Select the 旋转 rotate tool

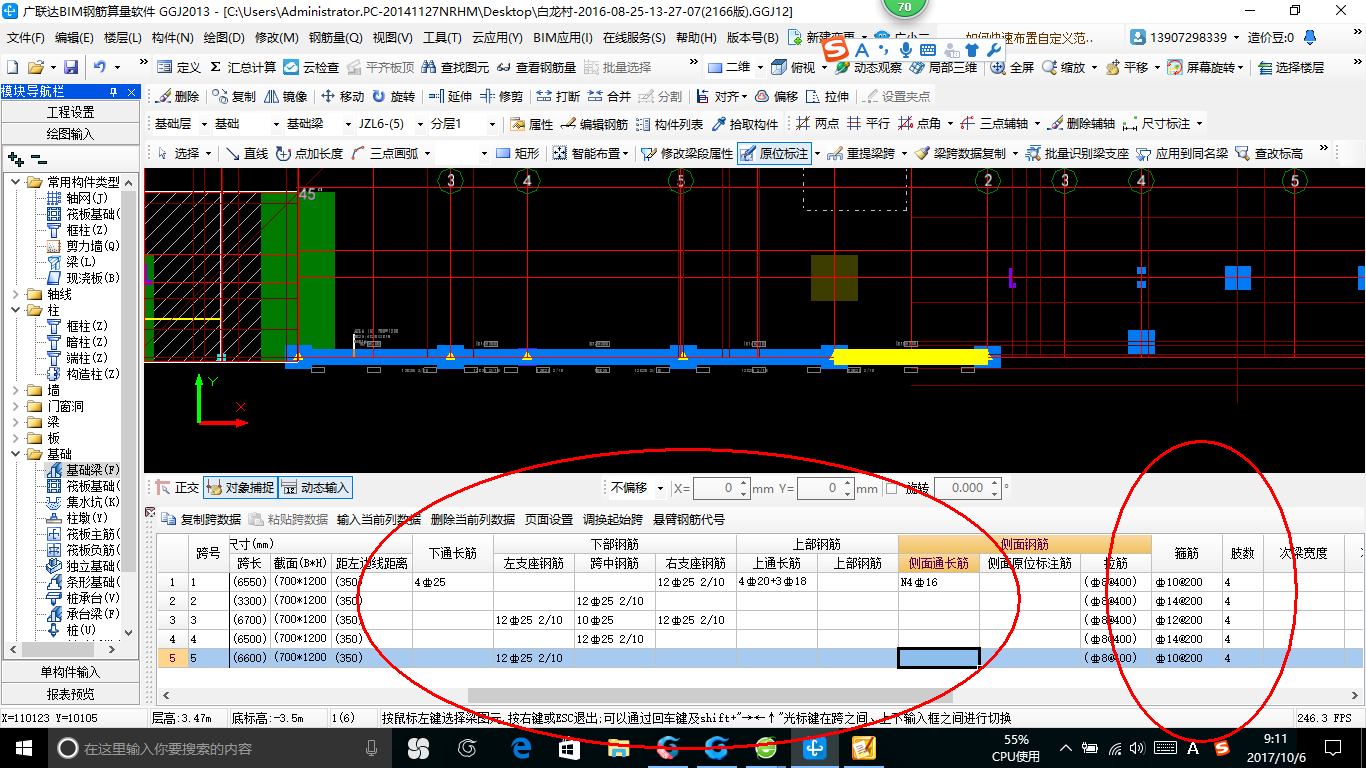pos(393,97)
